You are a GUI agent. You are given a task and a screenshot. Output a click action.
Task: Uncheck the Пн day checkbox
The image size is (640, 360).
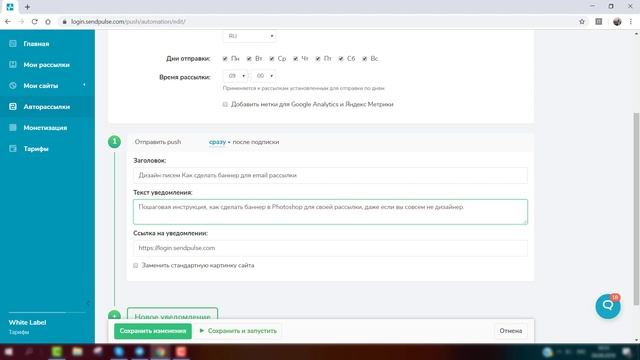click(x=225, y=59)
